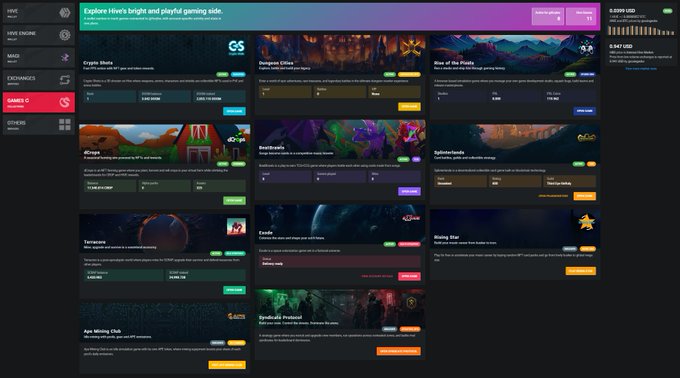Click the Active count box in banner
Viewport: 680px width, 378px height.
548,16
